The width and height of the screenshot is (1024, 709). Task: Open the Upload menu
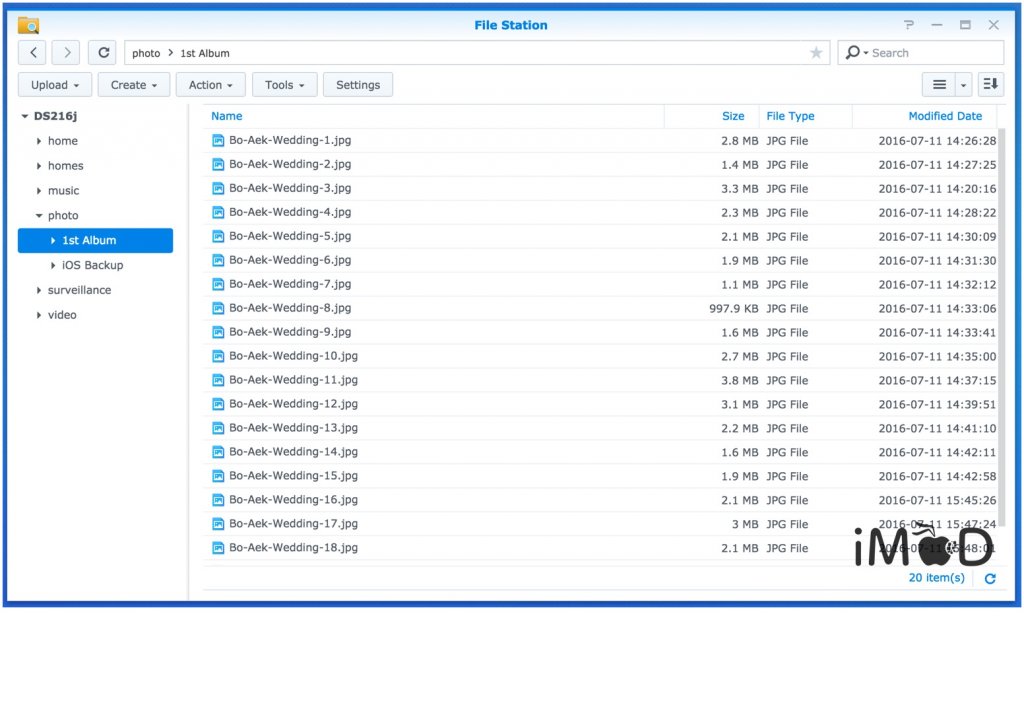pyautogui.click(x=54, y=84)
